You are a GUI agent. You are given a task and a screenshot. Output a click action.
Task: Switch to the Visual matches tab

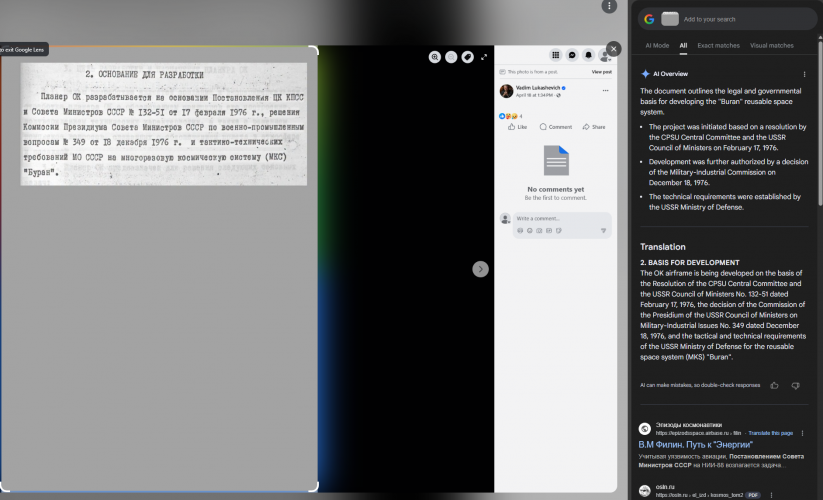pos(771,45)
